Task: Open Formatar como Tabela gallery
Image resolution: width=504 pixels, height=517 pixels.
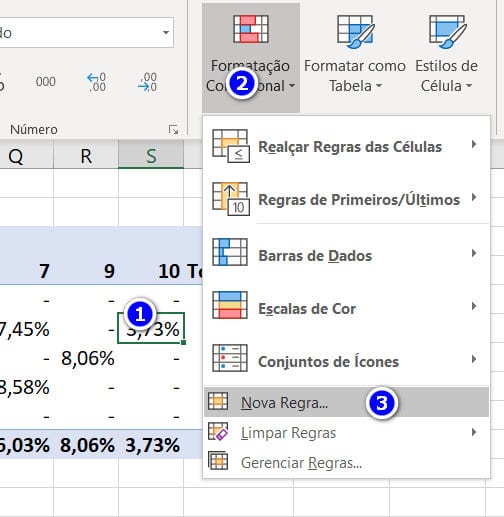Action: coord(355,58)
